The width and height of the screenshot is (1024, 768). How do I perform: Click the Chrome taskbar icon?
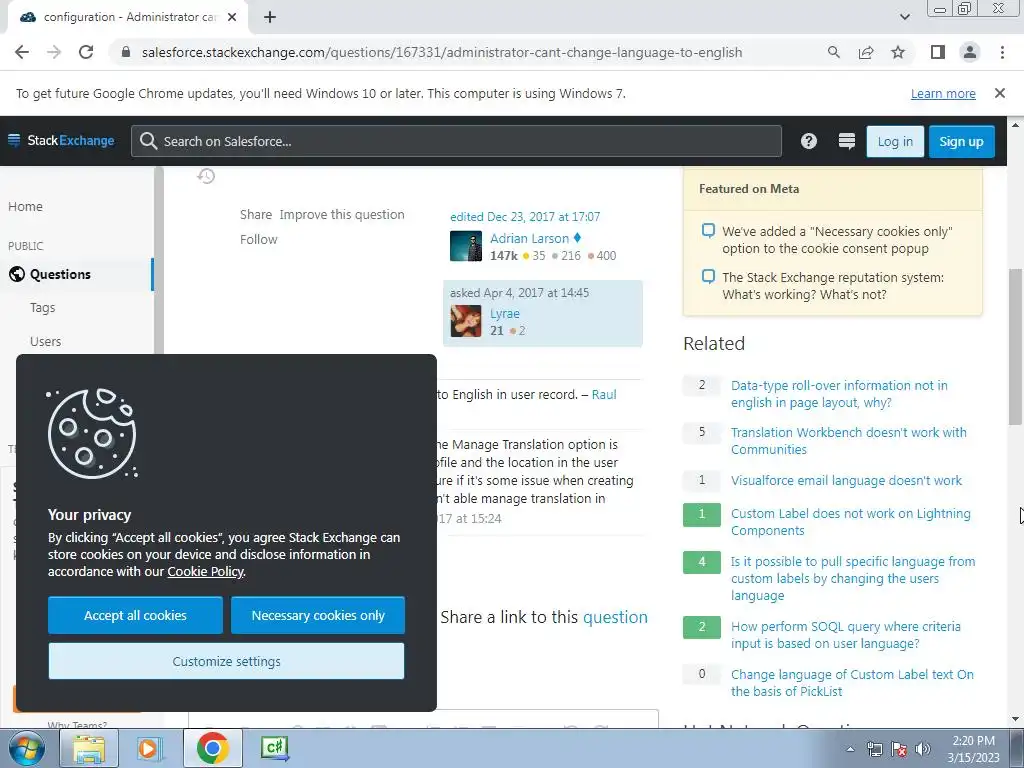tap(212, 748)
